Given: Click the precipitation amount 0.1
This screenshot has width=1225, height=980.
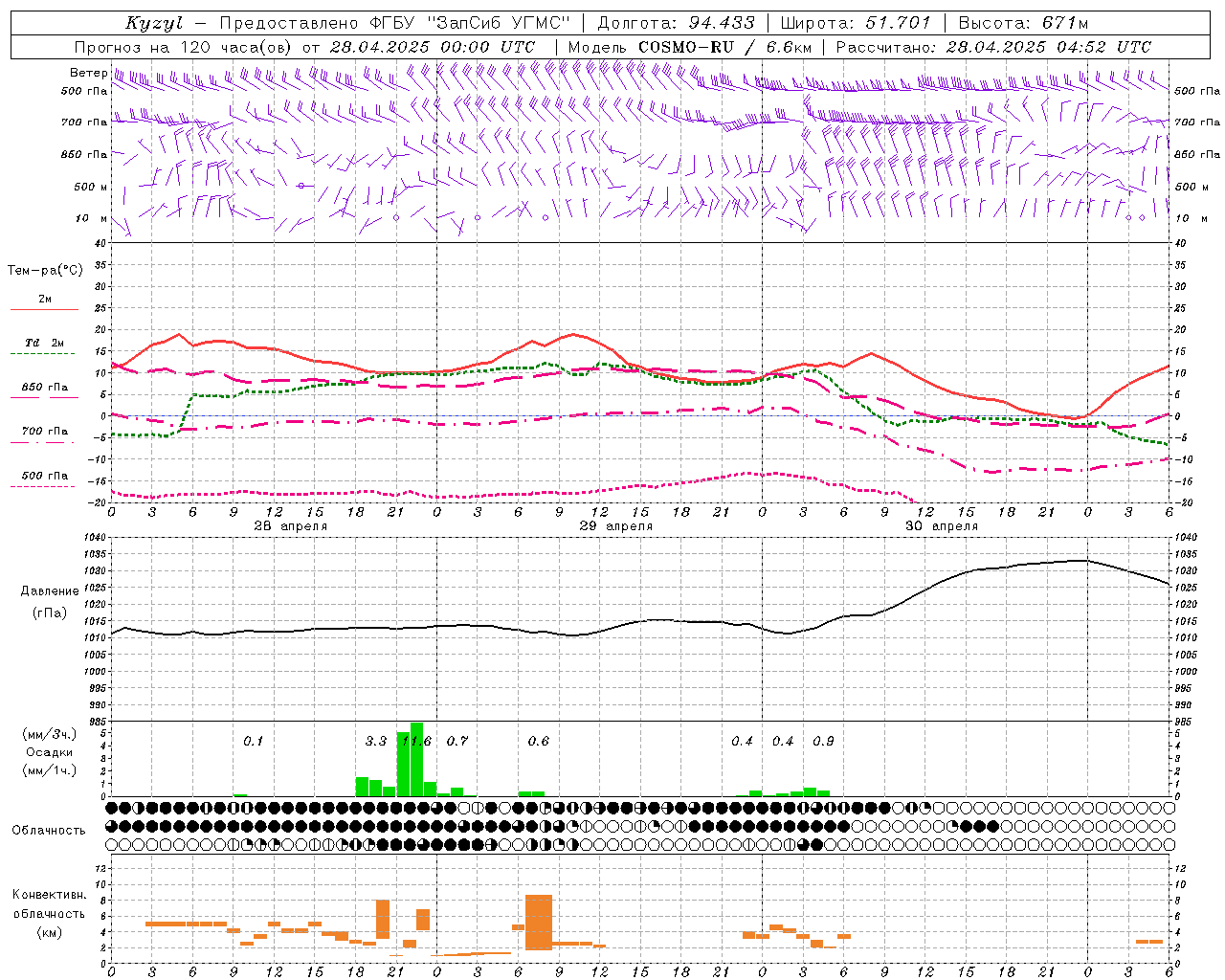Looking at the screenshot, I should (253, 741).
